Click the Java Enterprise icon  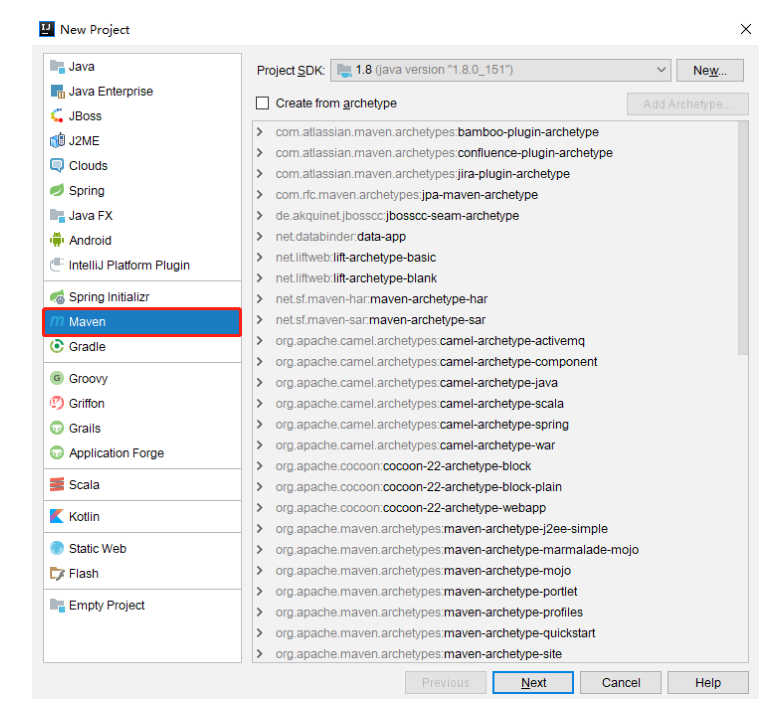click(x=57, y=91)
